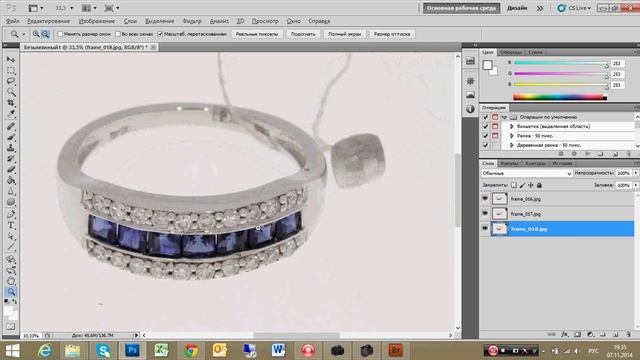Screen dimensions: 640x360
Task: Enable 'Resize windows to fit' checkbox
Action: click(60, 34)
